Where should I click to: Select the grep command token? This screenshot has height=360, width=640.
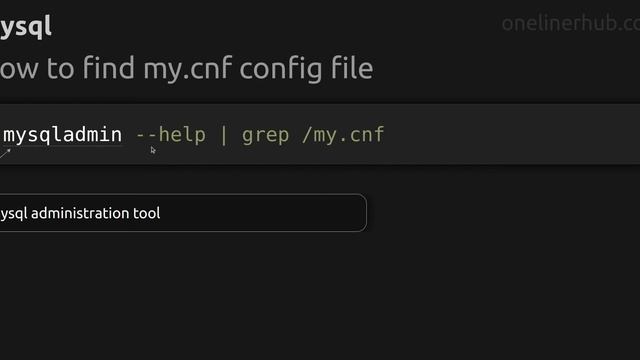point(265,135)
